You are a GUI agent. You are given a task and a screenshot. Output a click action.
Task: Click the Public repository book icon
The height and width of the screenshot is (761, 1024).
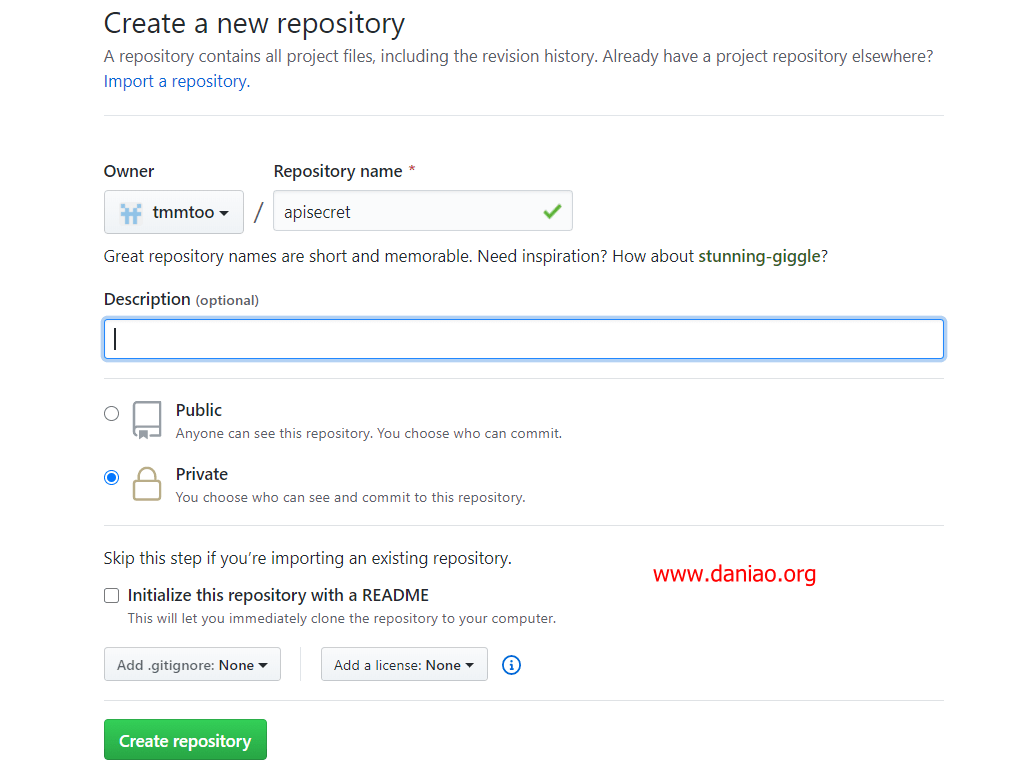[x=147, y=420]
